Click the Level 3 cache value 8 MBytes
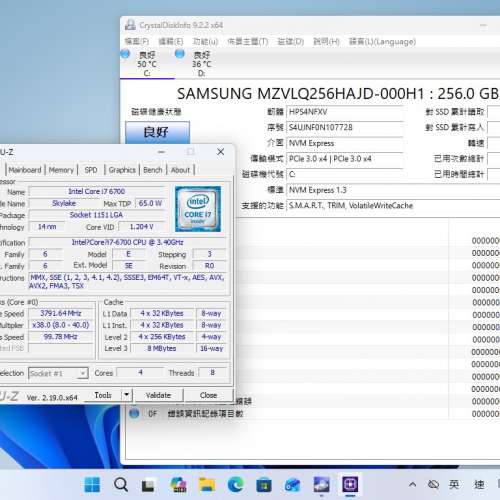Image resolution: width=500 pixels, height=500 pixels. 162,349
